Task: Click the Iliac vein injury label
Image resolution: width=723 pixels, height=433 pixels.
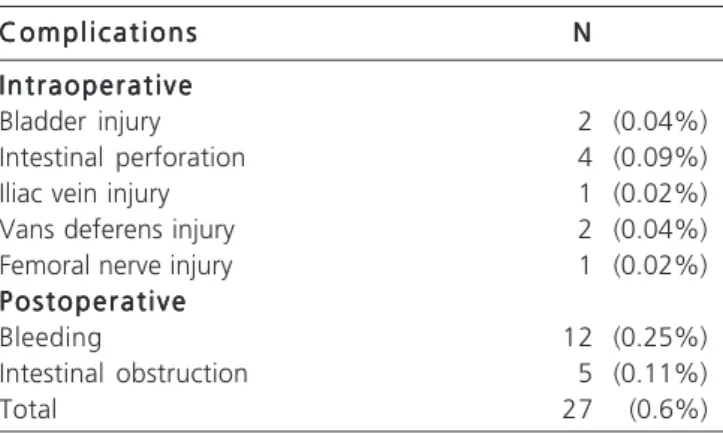Action: click(x=85, y=194)
